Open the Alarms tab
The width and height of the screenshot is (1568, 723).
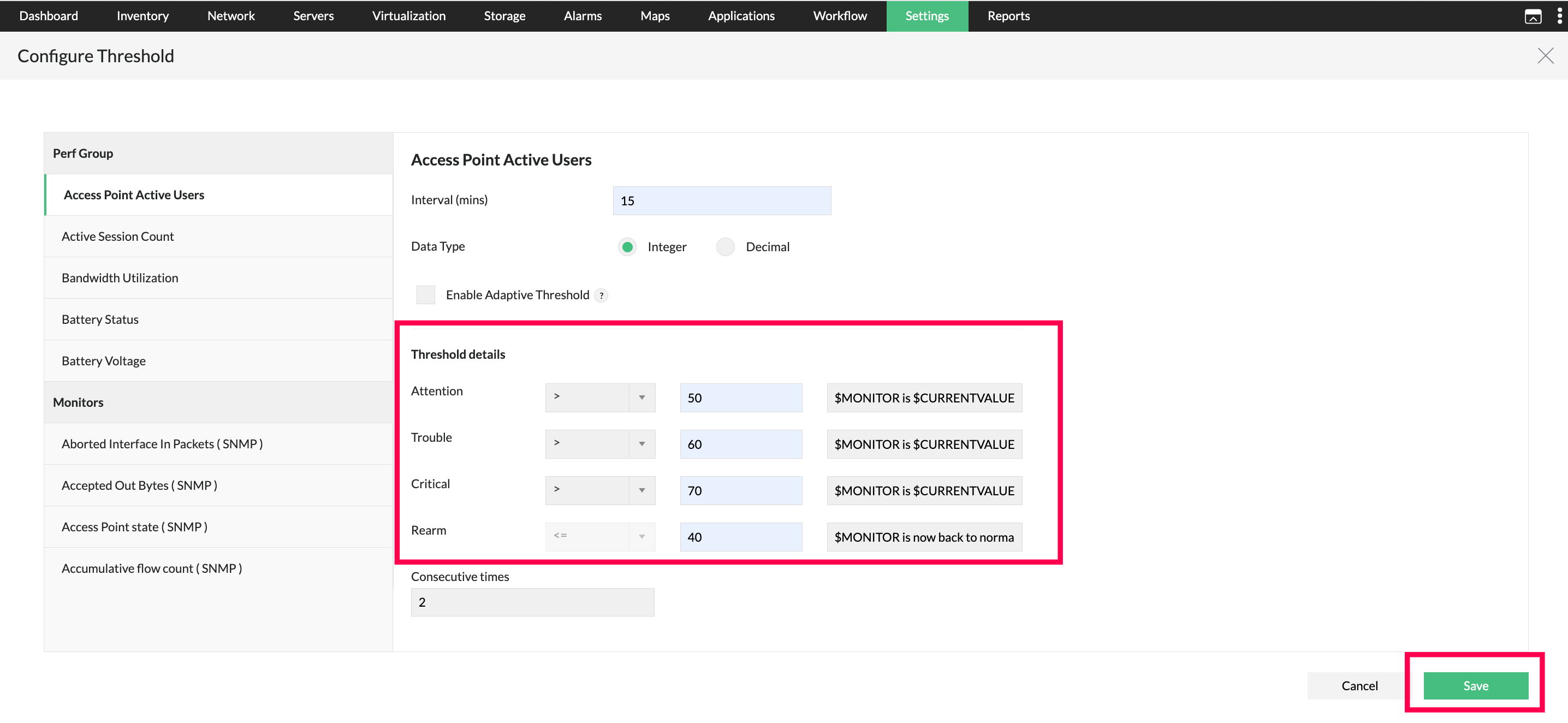(x=583, y=16)
